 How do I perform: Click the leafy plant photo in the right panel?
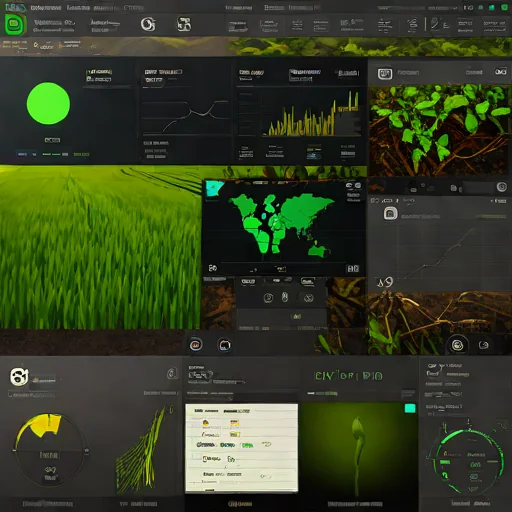pos(440,131)
